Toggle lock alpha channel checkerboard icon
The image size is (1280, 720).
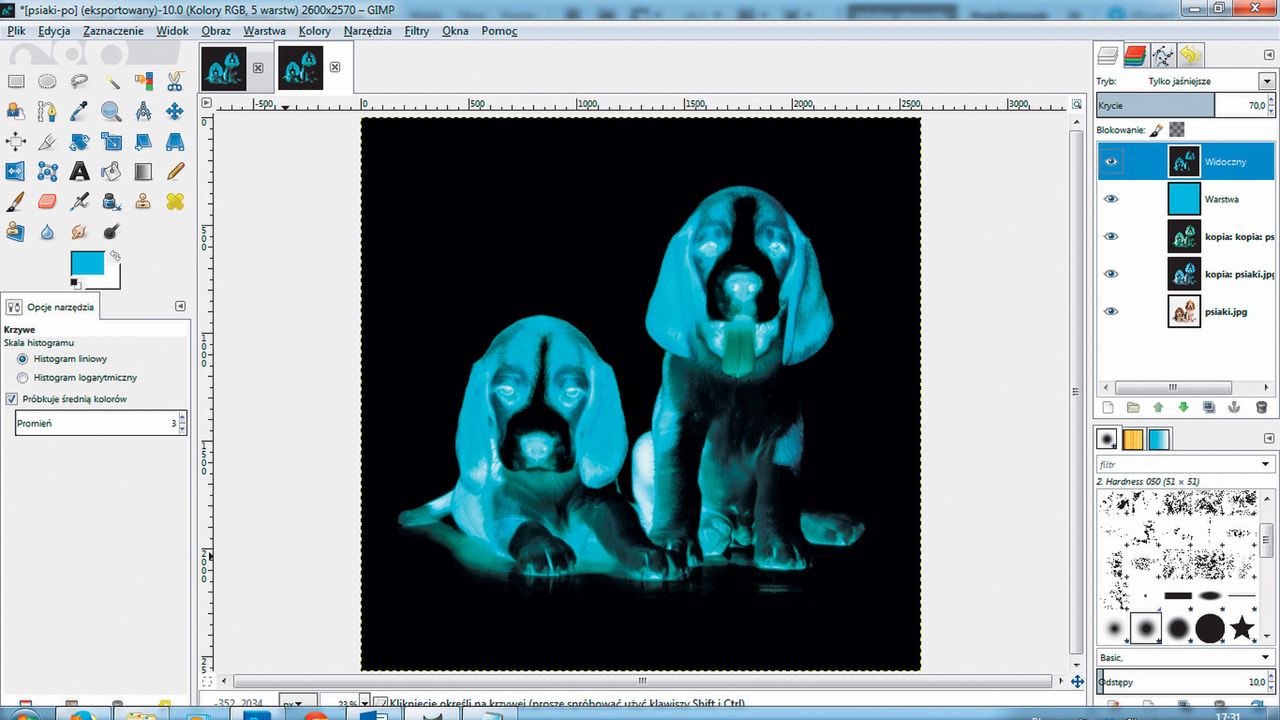(x=1177, y=130)
